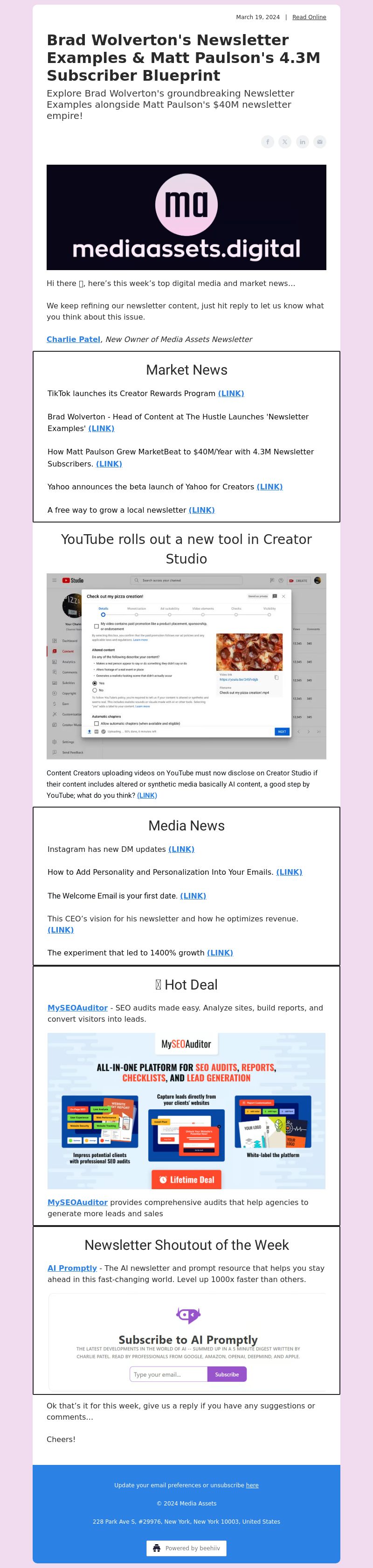
Task: Share newsletter via X (Twitter) icon
Action: coord(285,142)
